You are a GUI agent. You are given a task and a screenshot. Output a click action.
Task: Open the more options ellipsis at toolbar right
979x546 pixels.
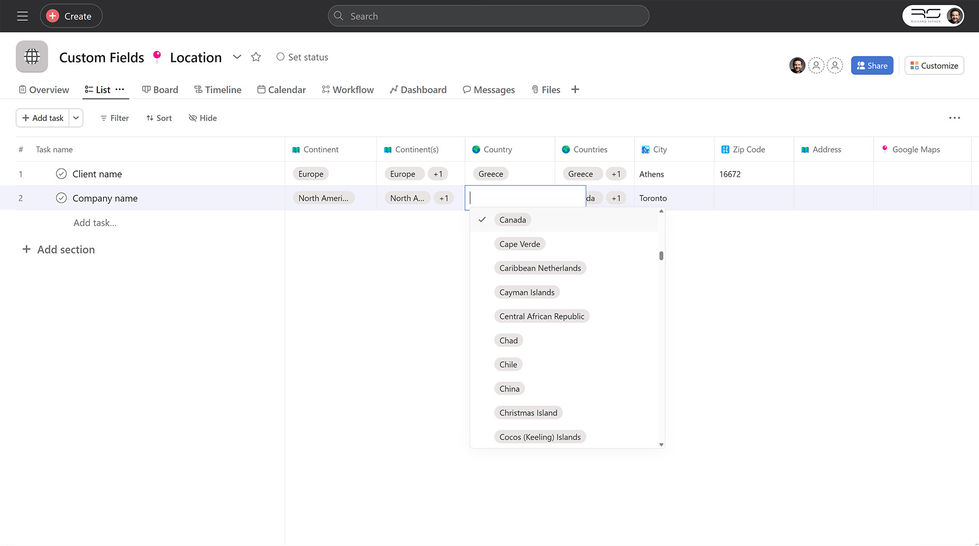coord(954,117)
